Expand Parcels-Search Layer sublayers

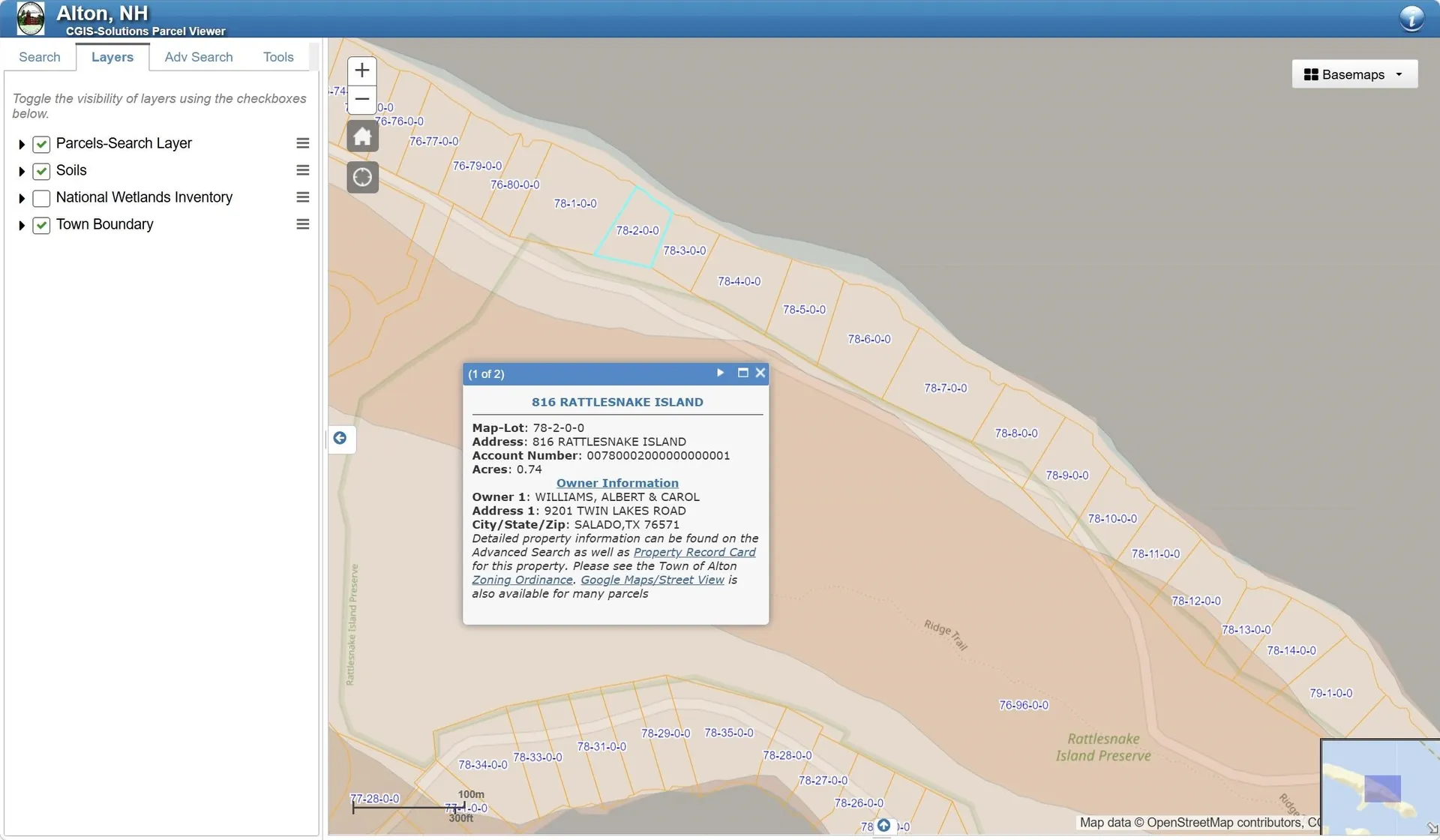[22, 144]
